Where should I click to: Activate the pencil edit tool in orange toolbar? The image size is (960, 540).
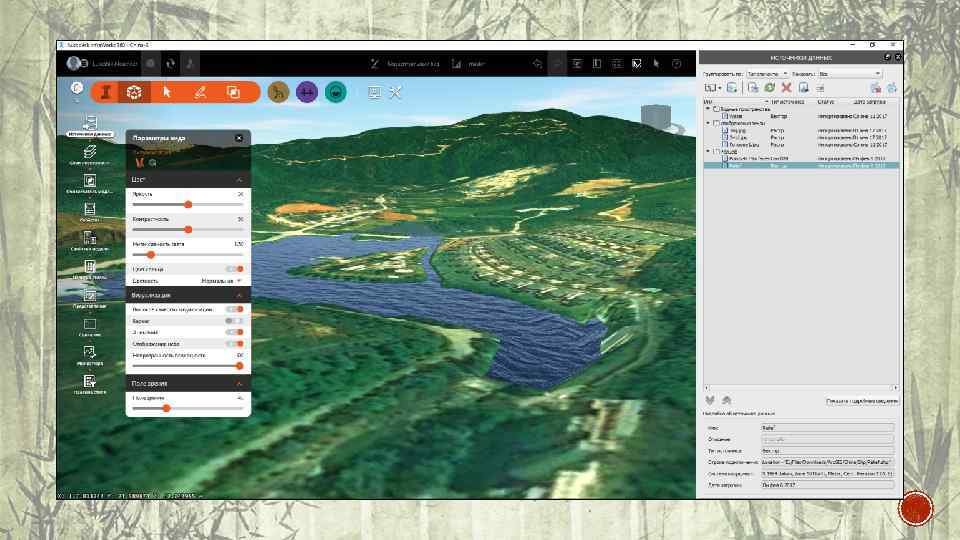click(x=200, y=92)
